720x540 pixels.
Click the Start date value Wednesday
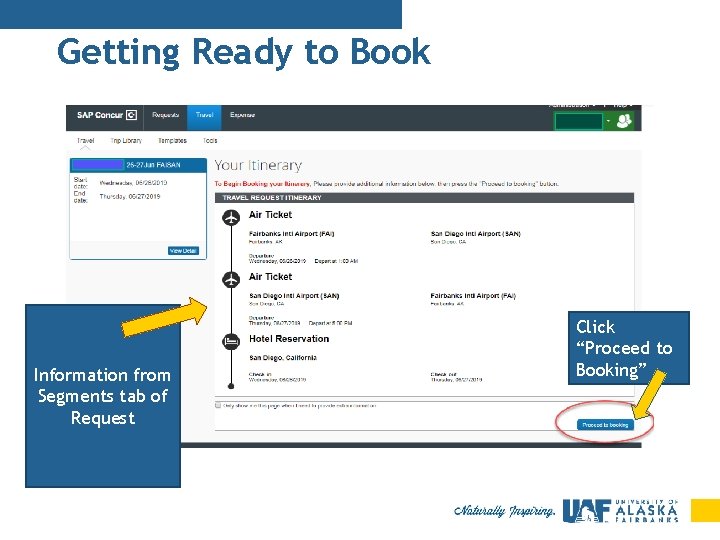point(133,183)
